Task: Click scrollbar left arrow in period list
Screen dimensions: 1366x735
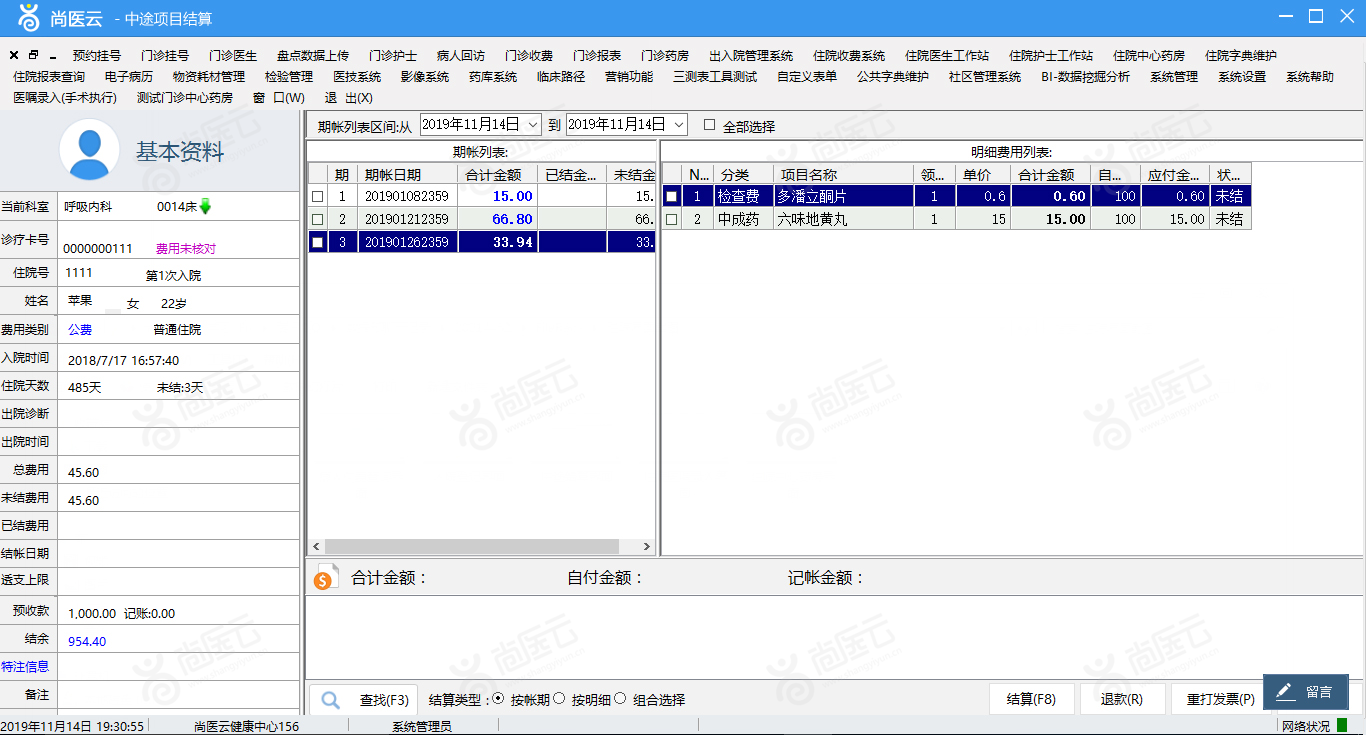Action: click(x=316, y=547)
